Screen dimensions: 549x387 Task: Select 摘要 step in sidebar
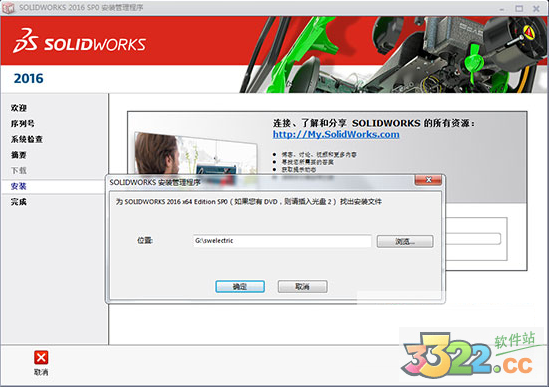pyautogui.click(x=19, y=155)
